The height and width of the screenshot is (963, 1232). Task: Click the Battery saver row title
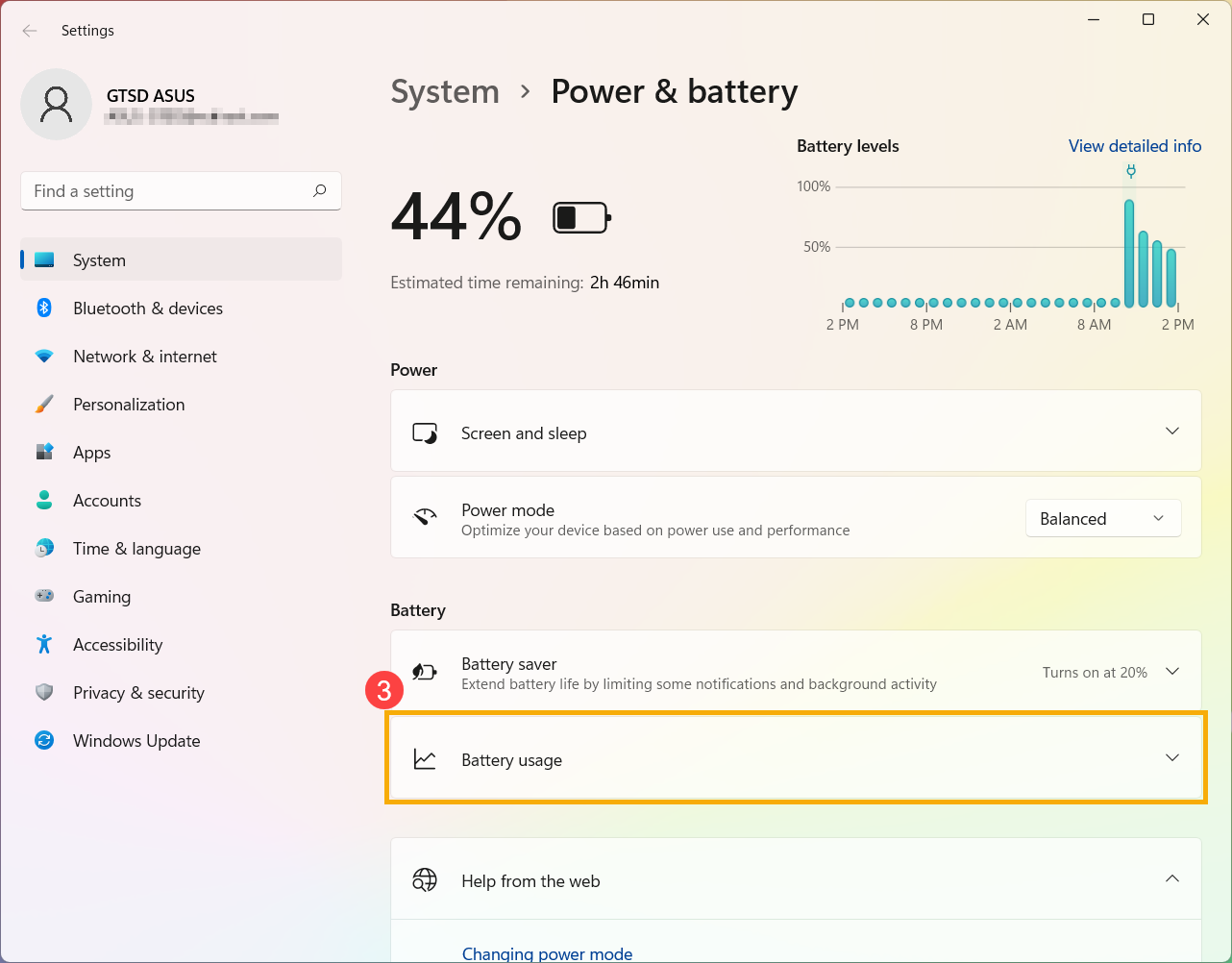[509, 664]
